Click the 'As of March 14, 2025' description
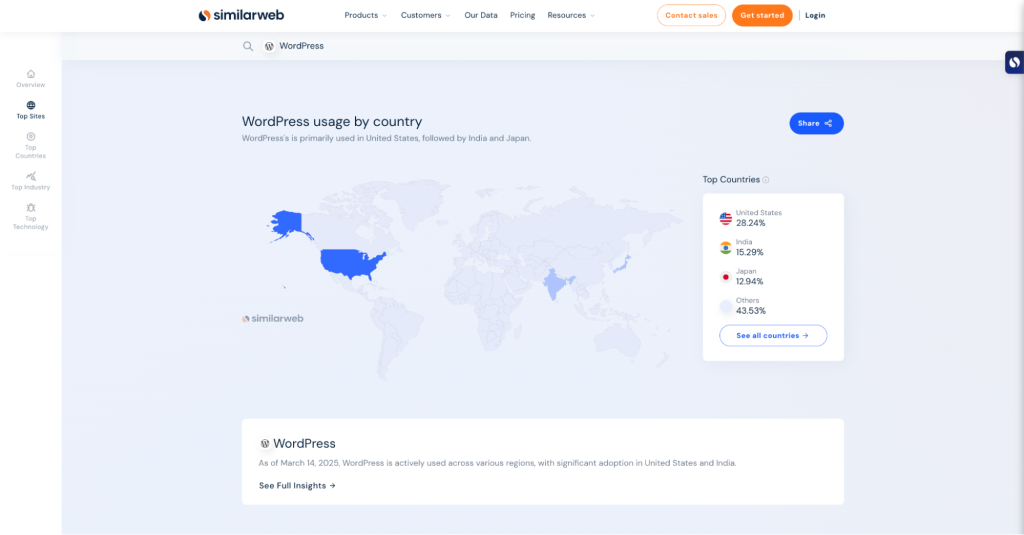Viewport: 1024px width, 535px height. tap(497, 463)
